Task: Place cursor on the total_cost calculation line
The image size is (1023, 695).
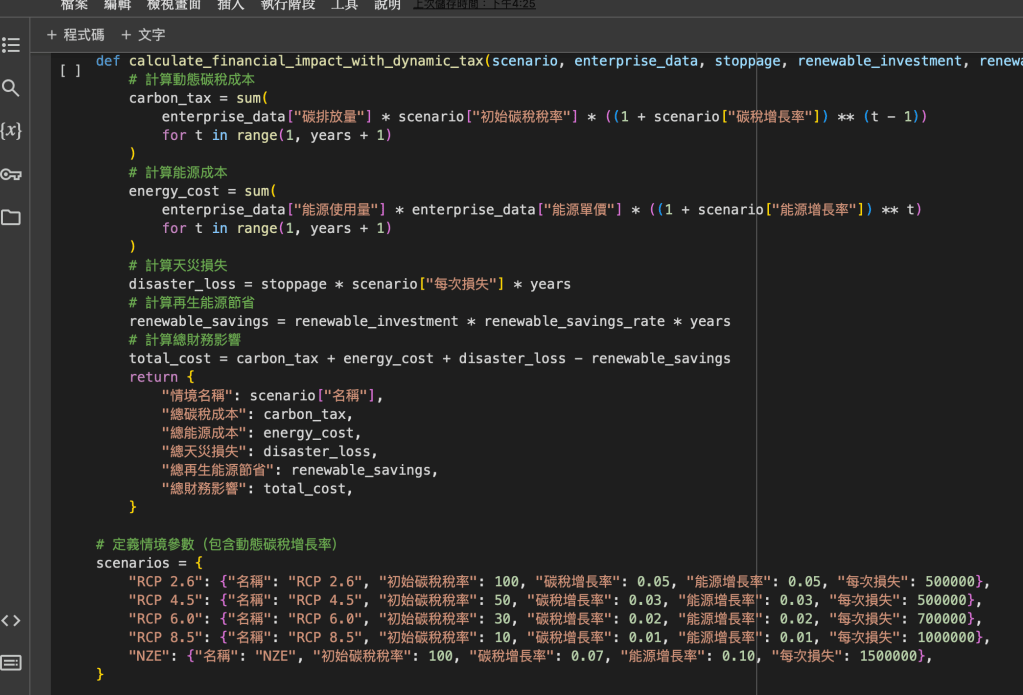Action: click(x=429, y=358)
